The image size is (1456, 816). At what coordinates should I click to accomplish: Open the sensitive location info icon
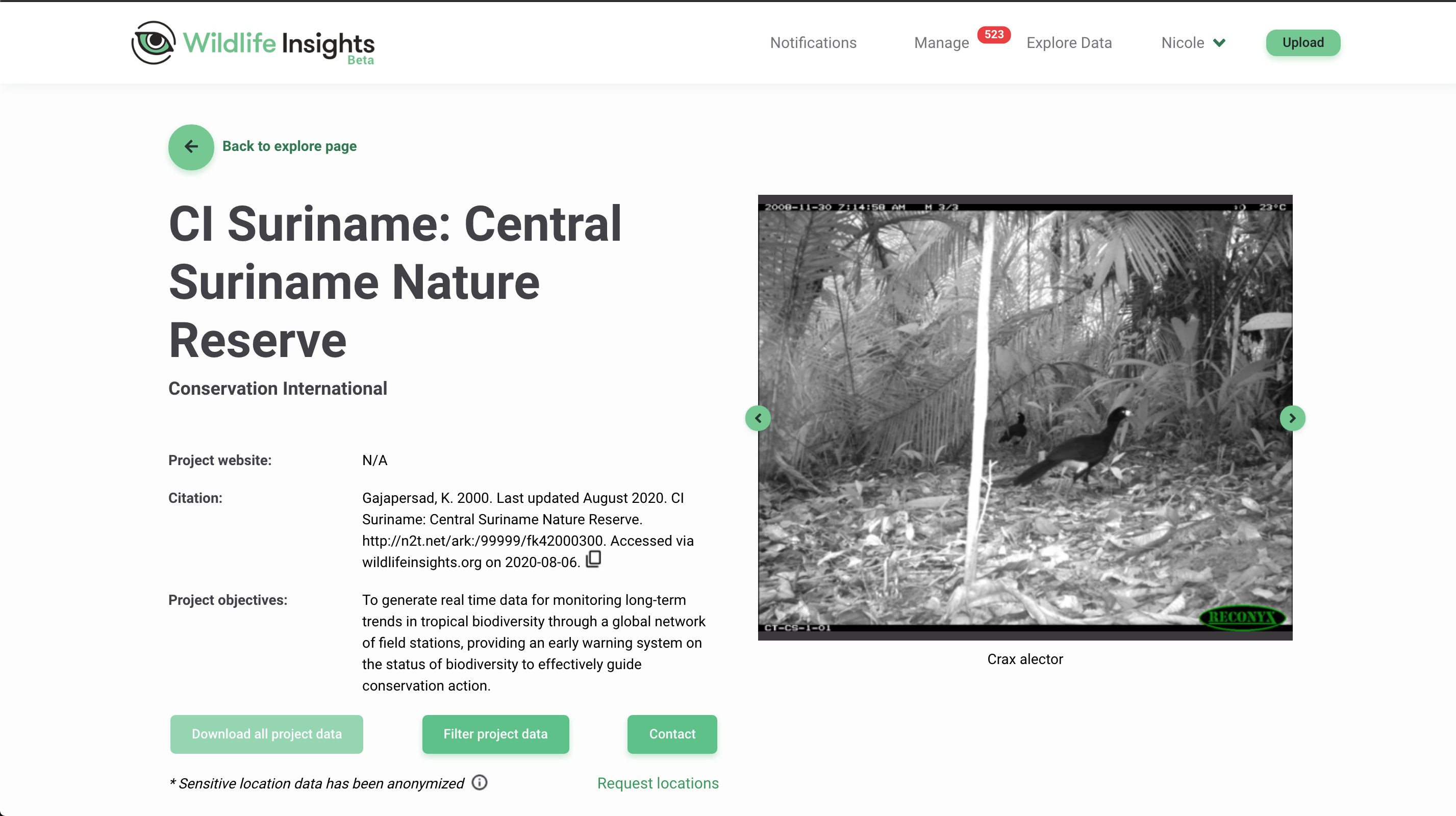tap(480, 783)
